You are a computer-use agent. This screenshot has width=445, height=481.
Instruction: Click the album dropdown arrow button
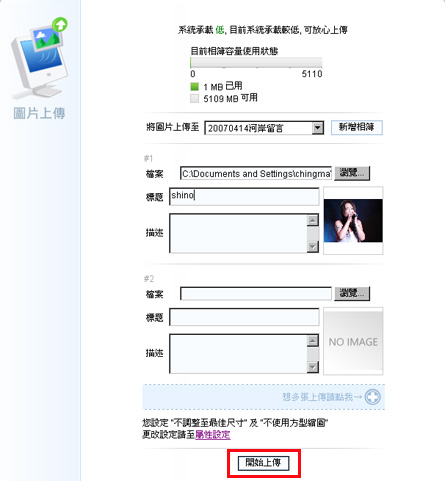[x=317, y=128]
